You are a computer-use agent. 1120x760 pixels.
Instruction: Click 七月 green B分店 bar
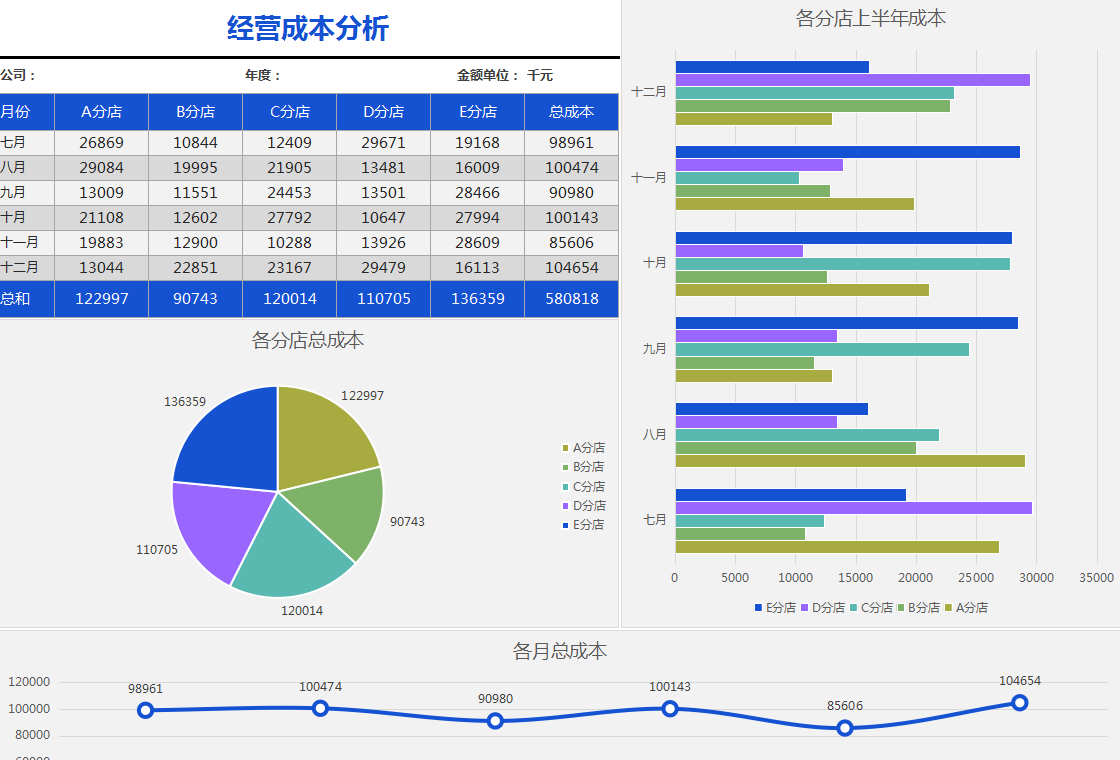tap(740, 534)
